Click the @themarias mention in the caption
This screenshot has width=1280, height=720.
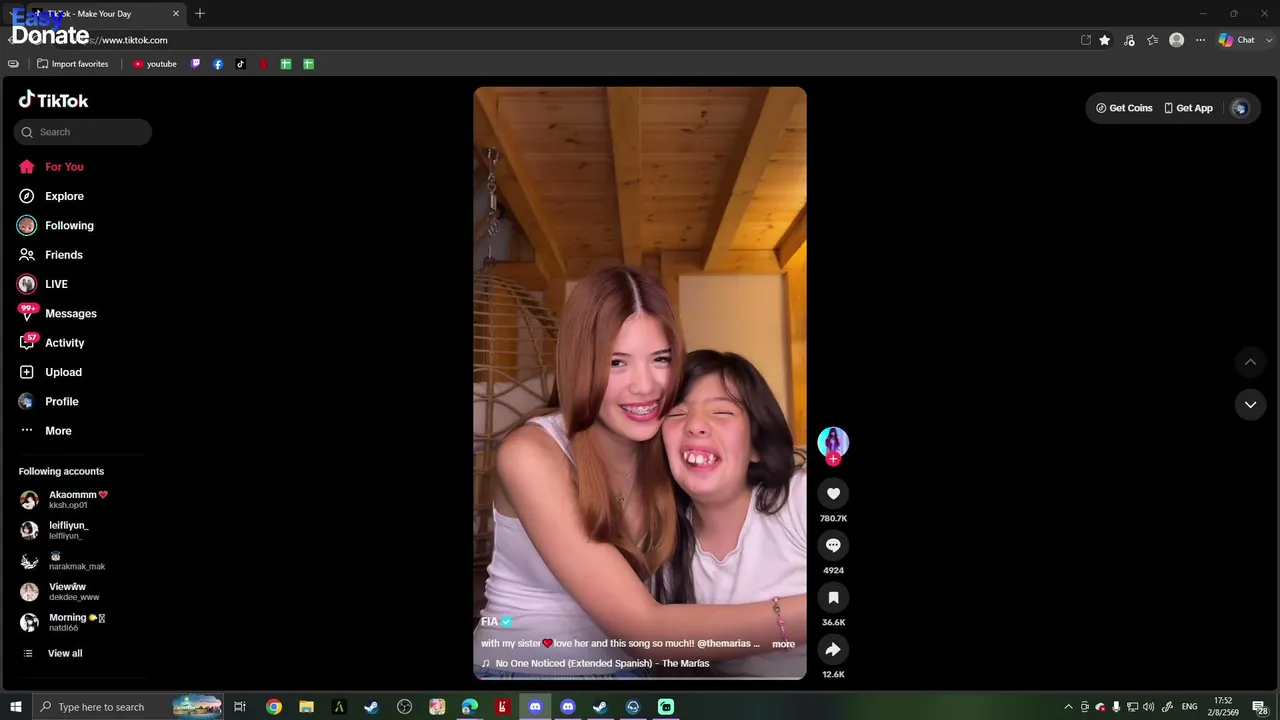pos(724,643)
